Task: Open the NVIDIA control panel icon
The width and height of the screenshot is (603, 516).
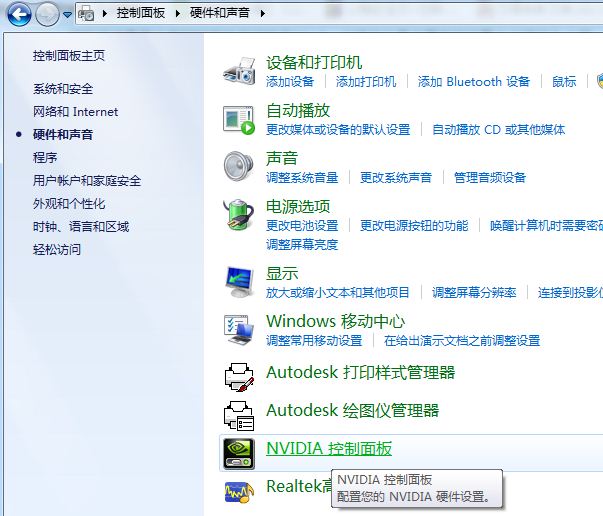Action: tap(239, 454)
